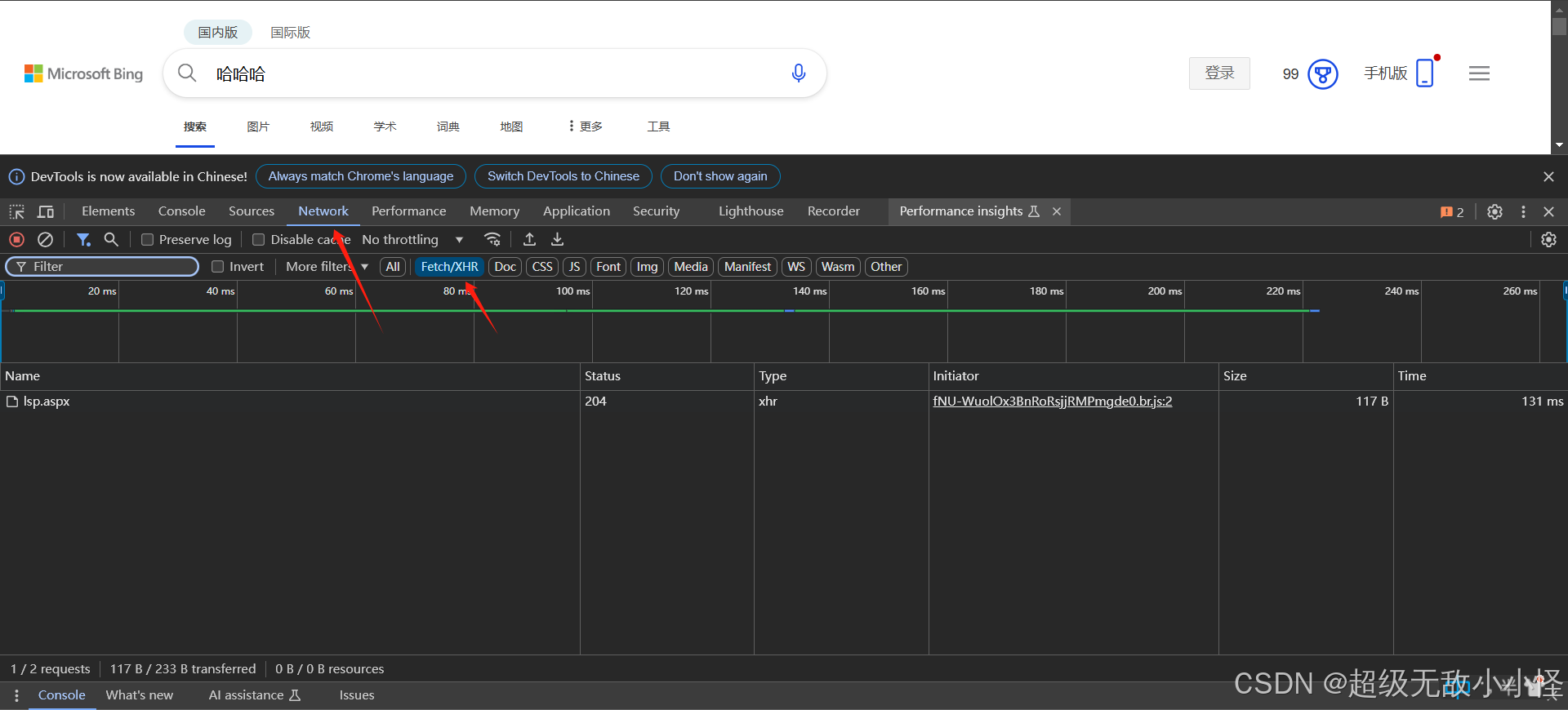Image resolution: width=1568 pixels, height=710 pixels.
Task: Open the AI assistance drawer tab
Action: (255, 695)
